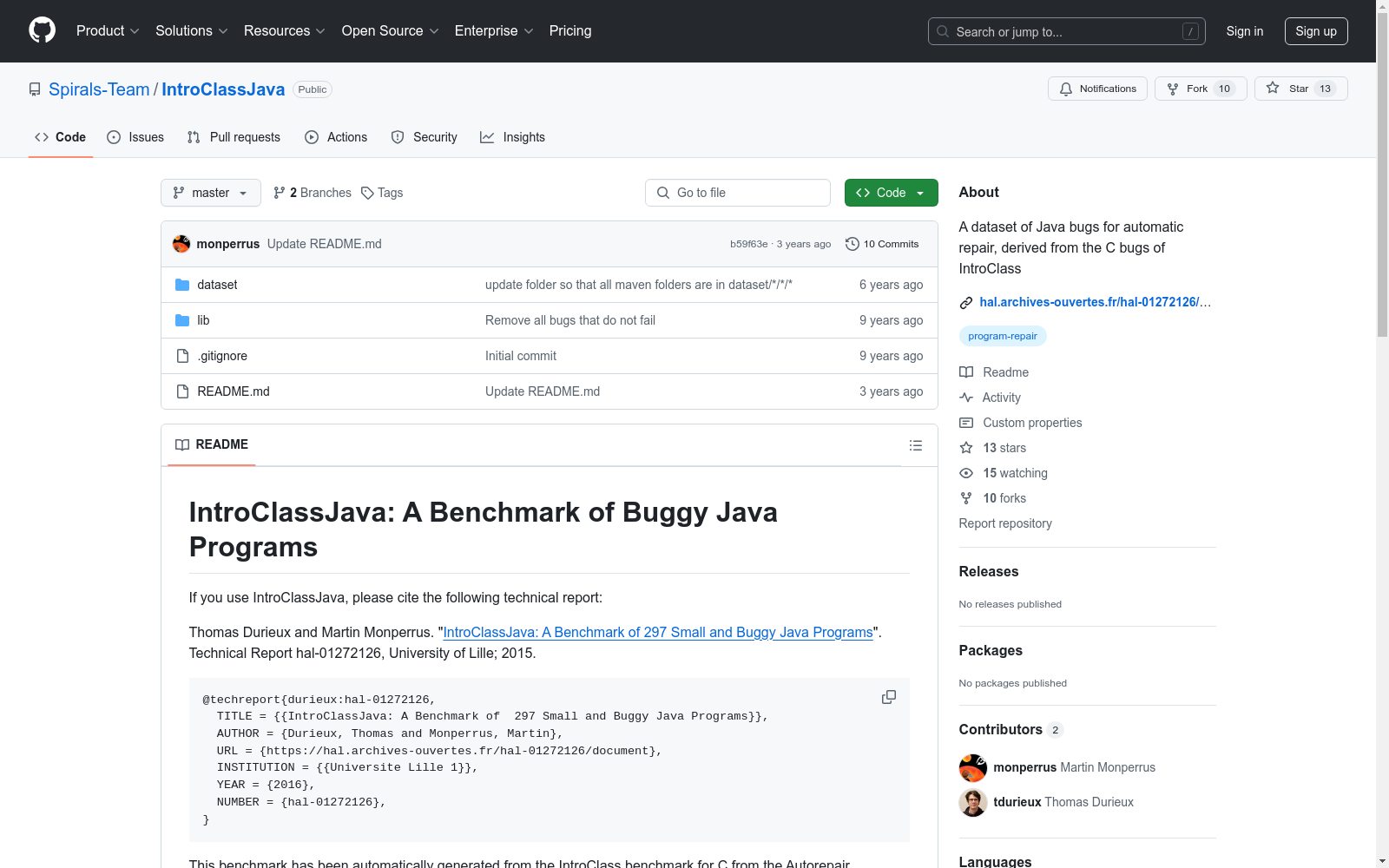Expand the Resources menu
The image size is (1389, 868).
[x=285, y=30]
